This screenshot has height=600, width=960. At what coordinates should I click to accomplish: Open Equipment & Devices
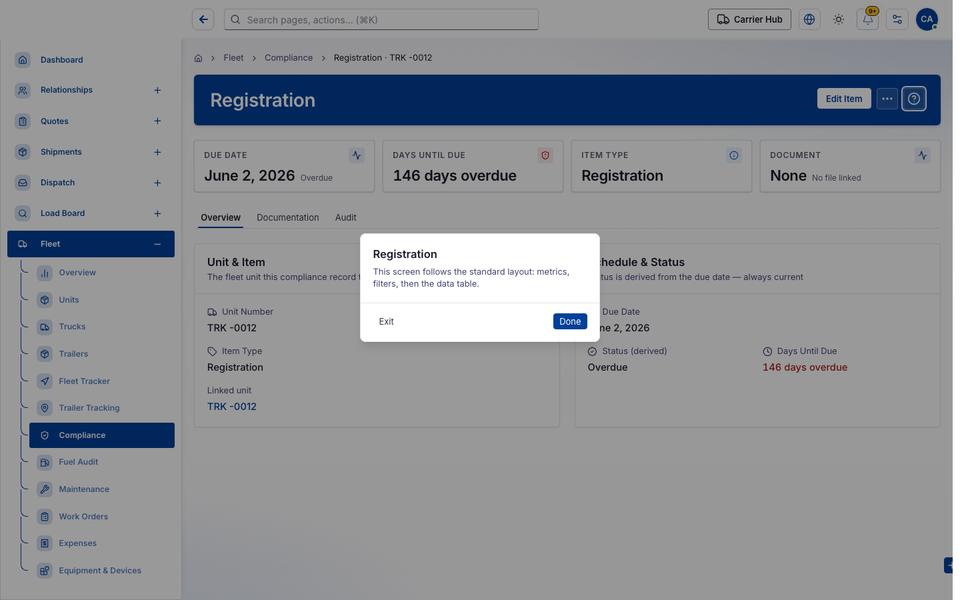pyautogui.click(x=102, y=571)
